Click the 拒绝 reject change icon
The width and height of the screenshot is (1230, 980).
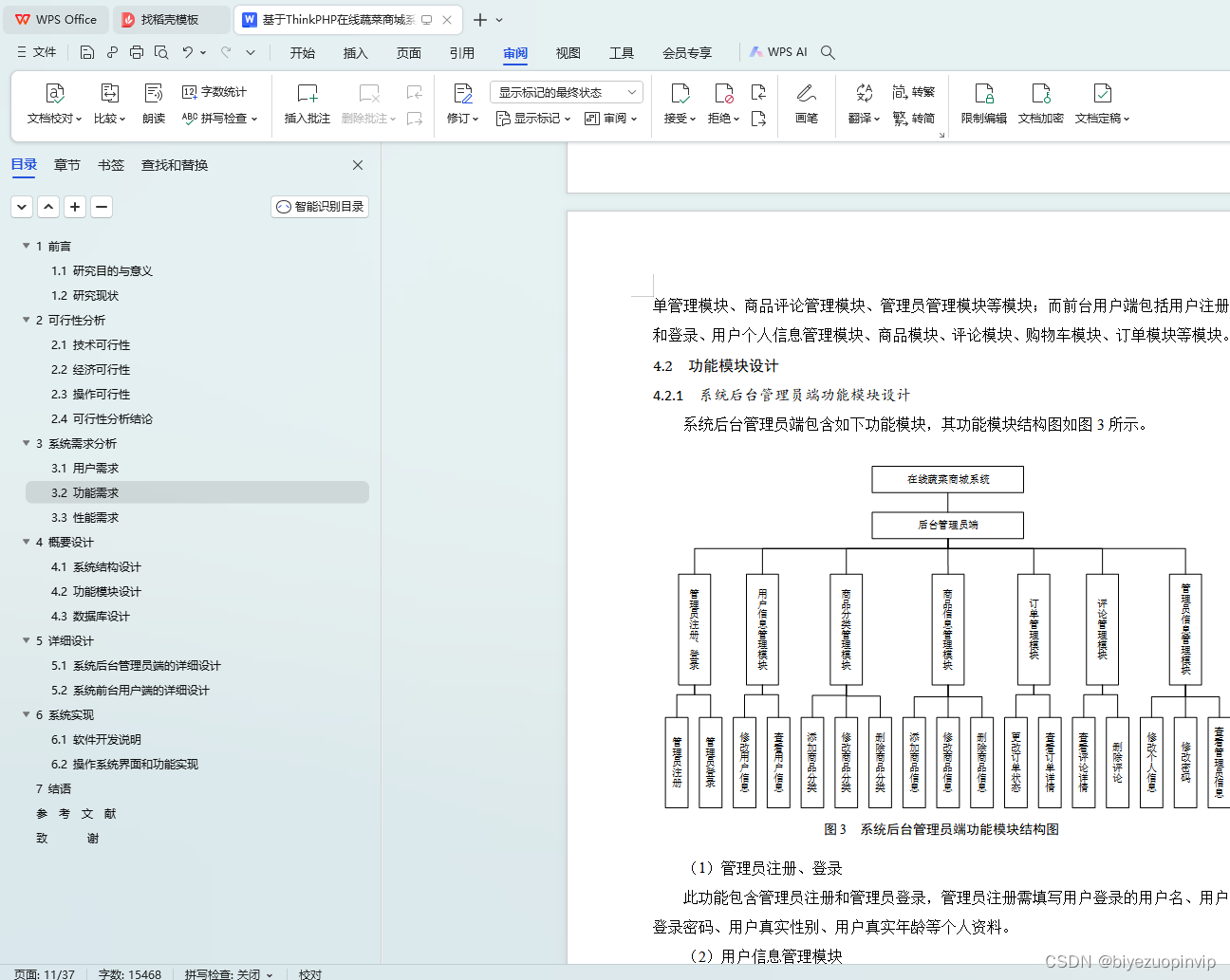723,93
